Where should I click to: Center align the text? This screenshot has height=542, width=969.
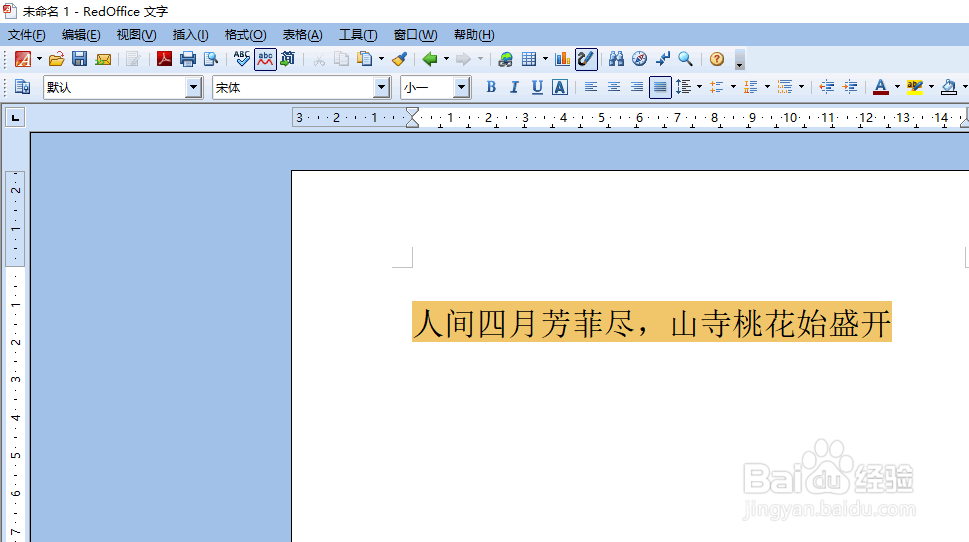pos(614,87)
